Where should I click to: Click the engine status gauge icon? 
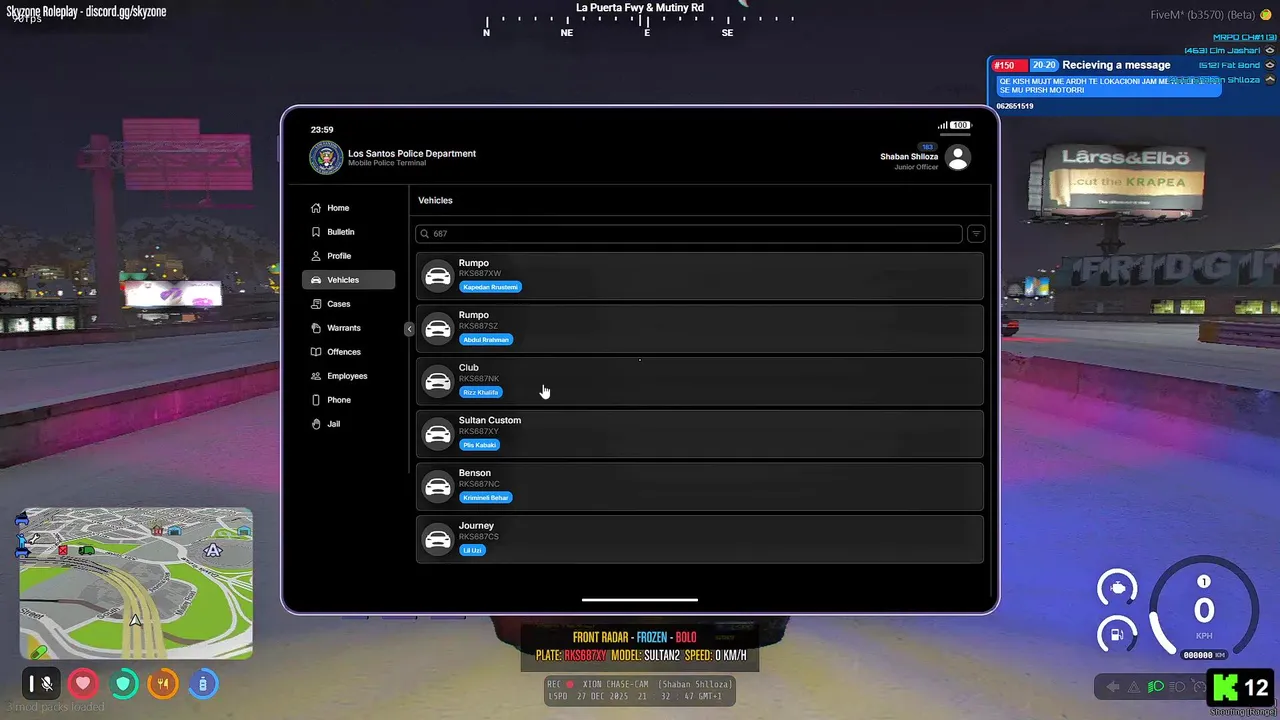(x=1117, y=588)
